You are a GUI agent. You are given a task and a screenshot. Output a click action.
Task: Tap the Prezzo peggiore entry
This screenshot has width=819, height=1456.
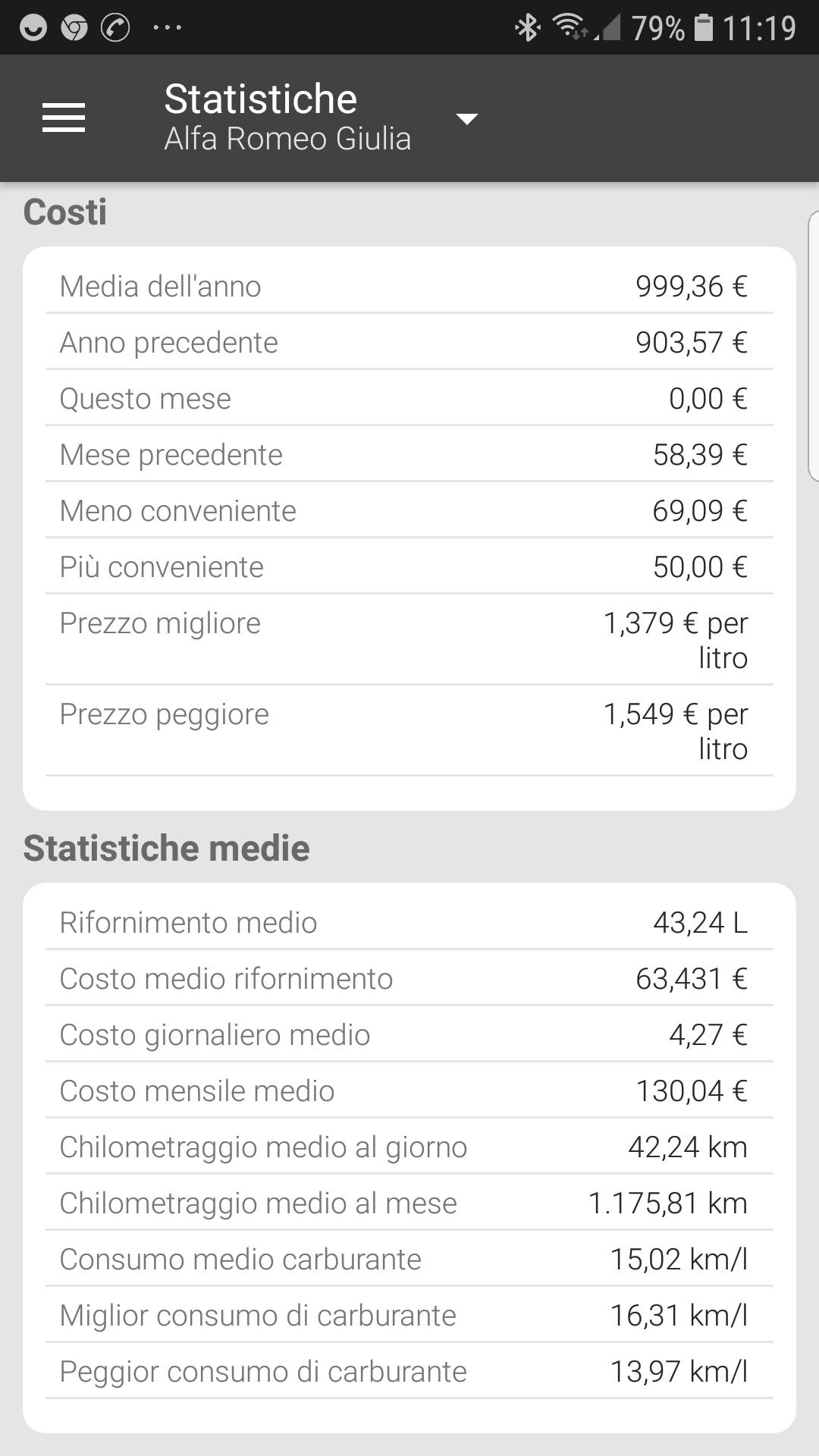[409, 731]
